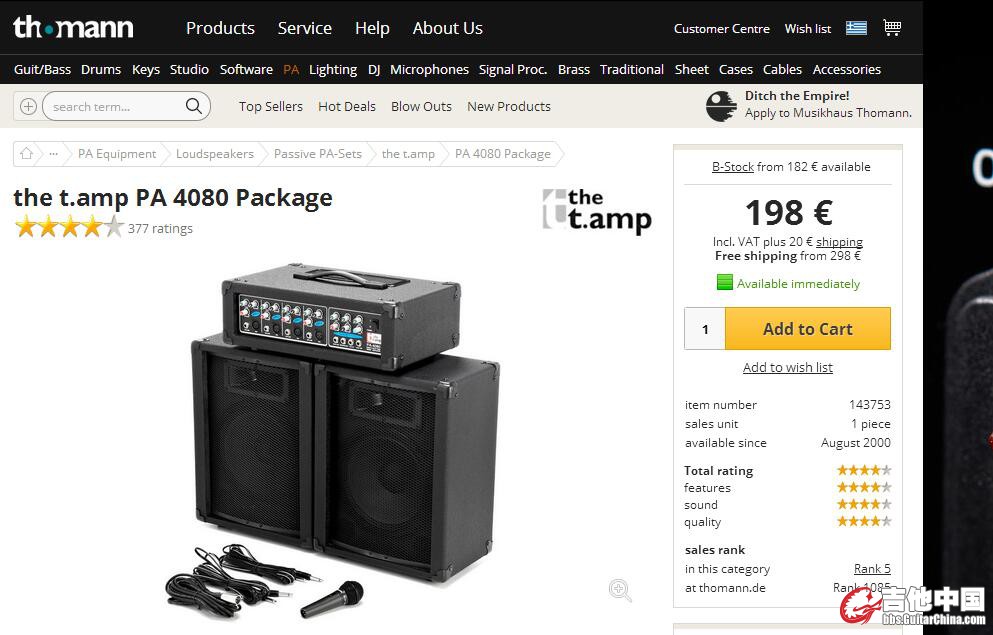The height and width of the screenshot is (635, 993).
Task: Click the plus icon beside the search box
Action: click(28, 106)
